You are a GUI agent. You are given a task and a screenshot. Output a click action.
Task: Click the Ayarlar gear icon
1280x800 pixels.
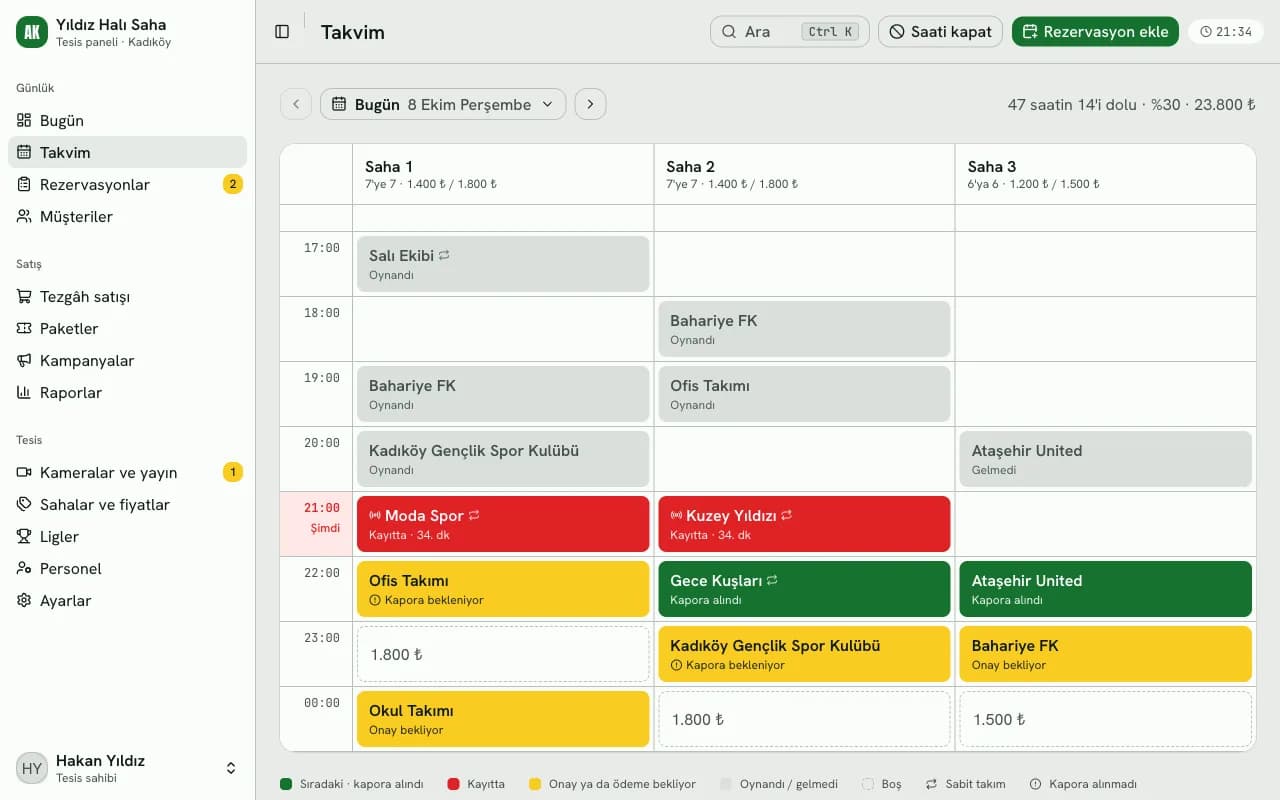tap(24, 600)
